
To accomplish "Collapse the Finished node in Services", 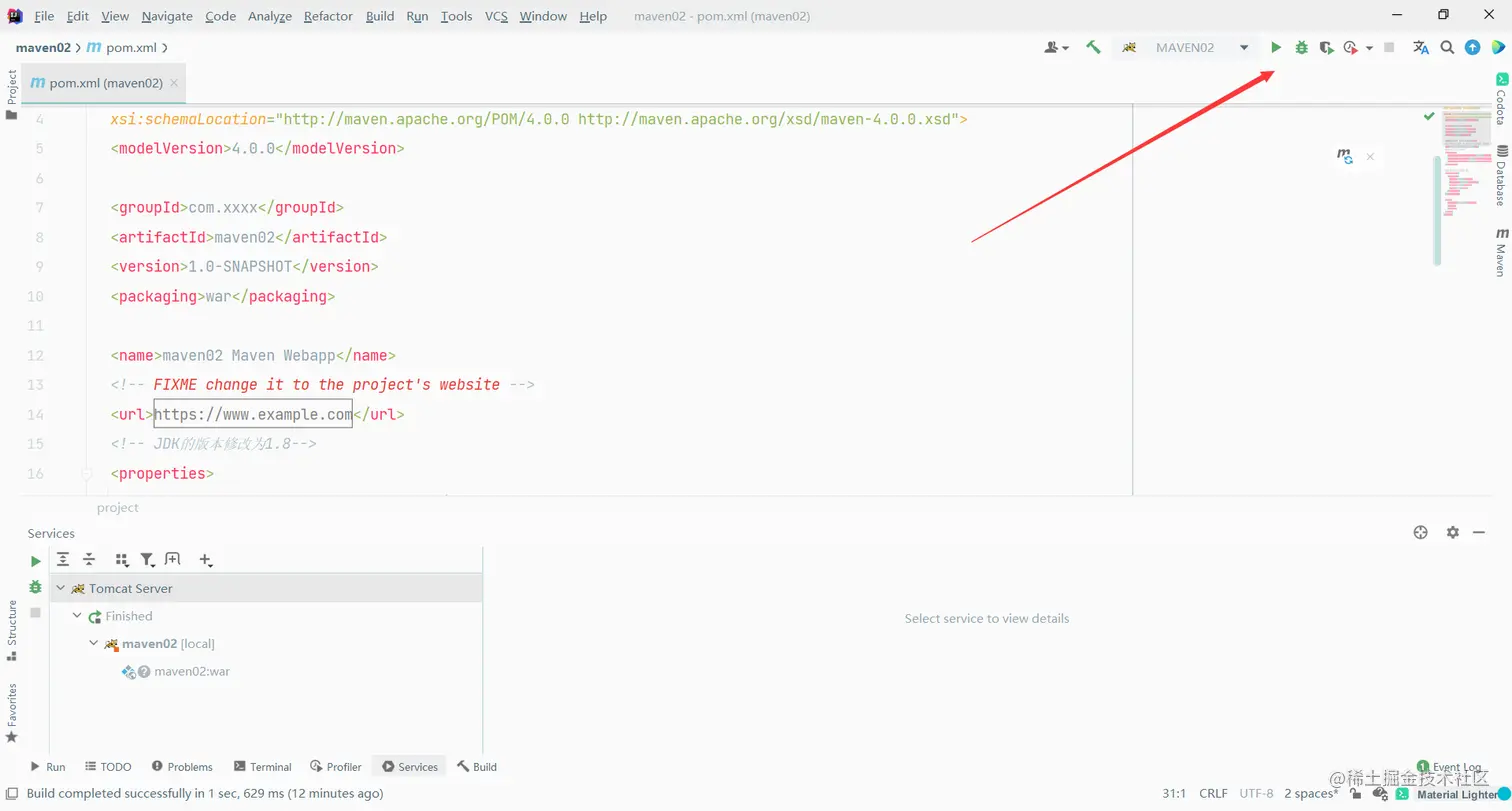I will [x=78, y=616].
